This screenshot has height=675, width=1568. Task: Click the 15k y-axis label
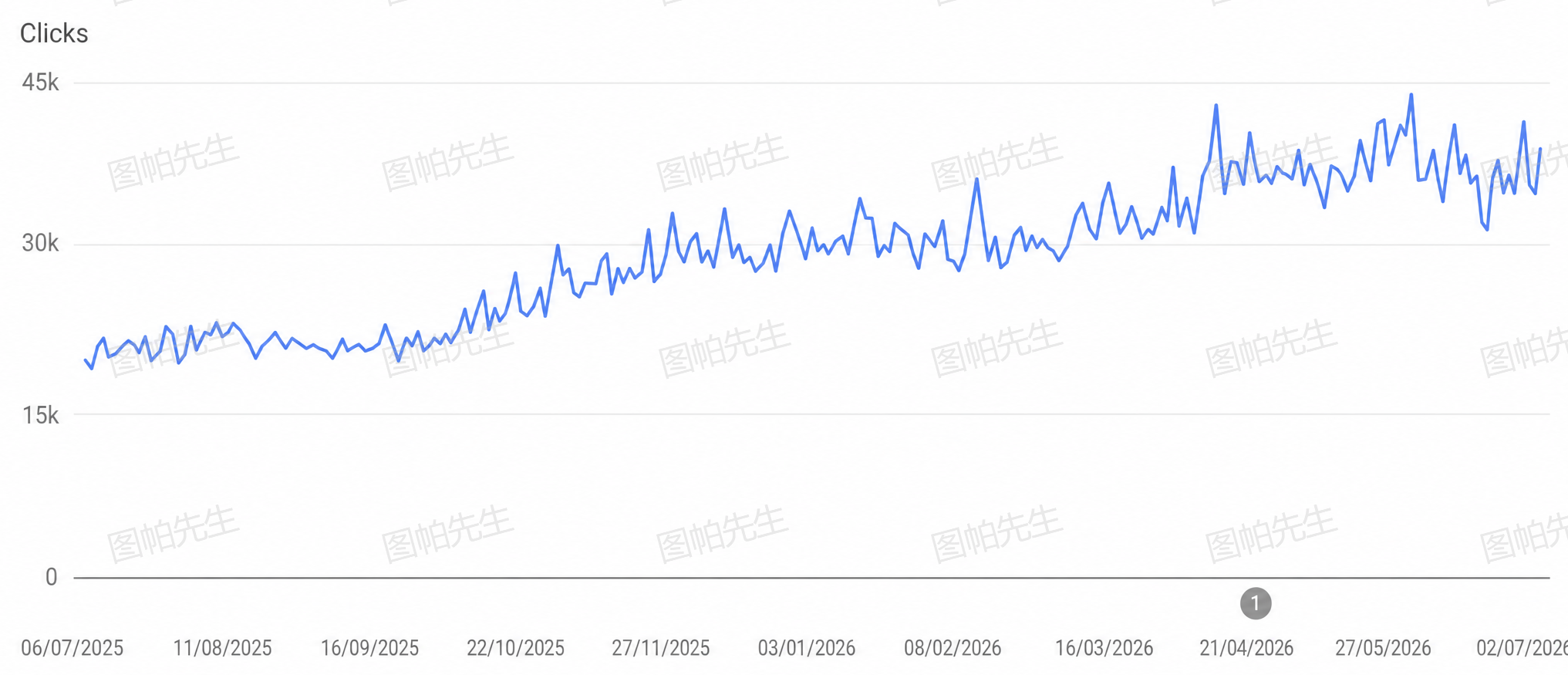click(x=40, y=415)
